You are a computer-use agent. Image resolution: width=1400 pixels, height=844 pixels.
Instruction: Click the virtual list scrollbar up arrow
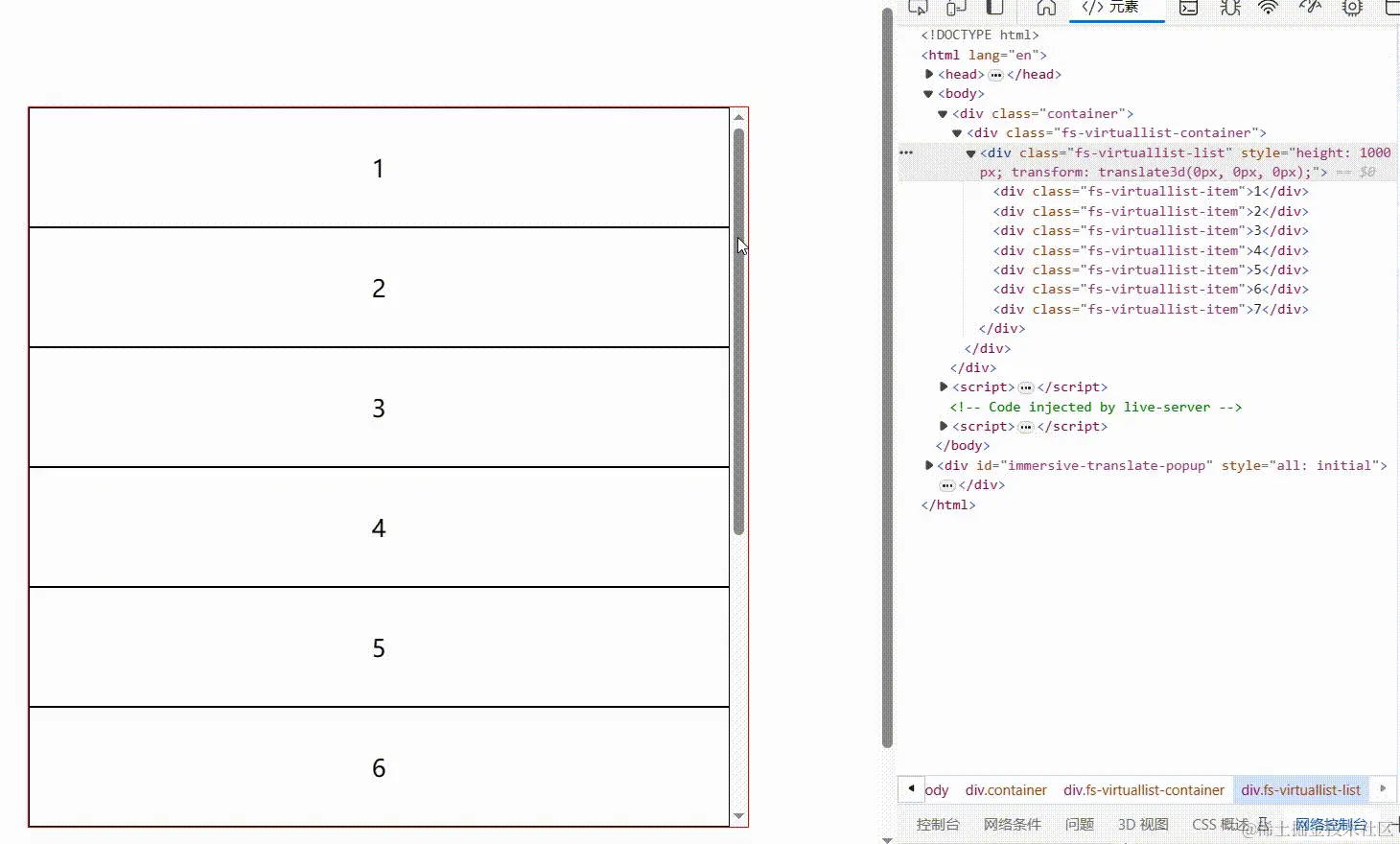click(738, 117)
